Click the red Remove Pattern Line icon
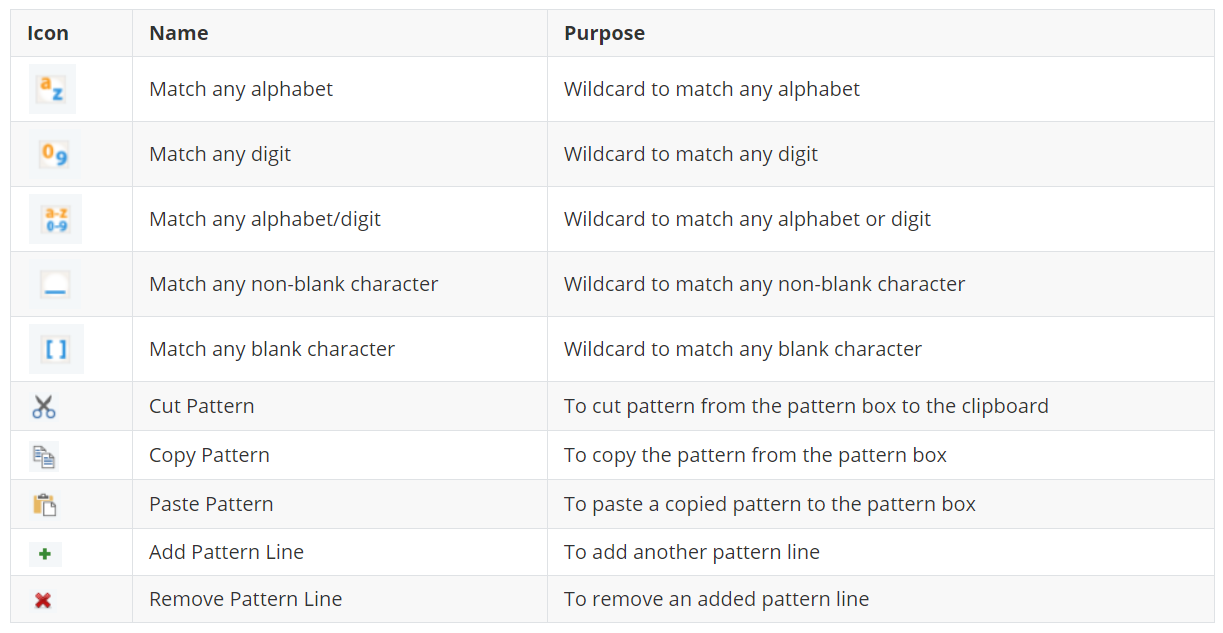Screen dimensions: 1223x633 pos(43,600)
